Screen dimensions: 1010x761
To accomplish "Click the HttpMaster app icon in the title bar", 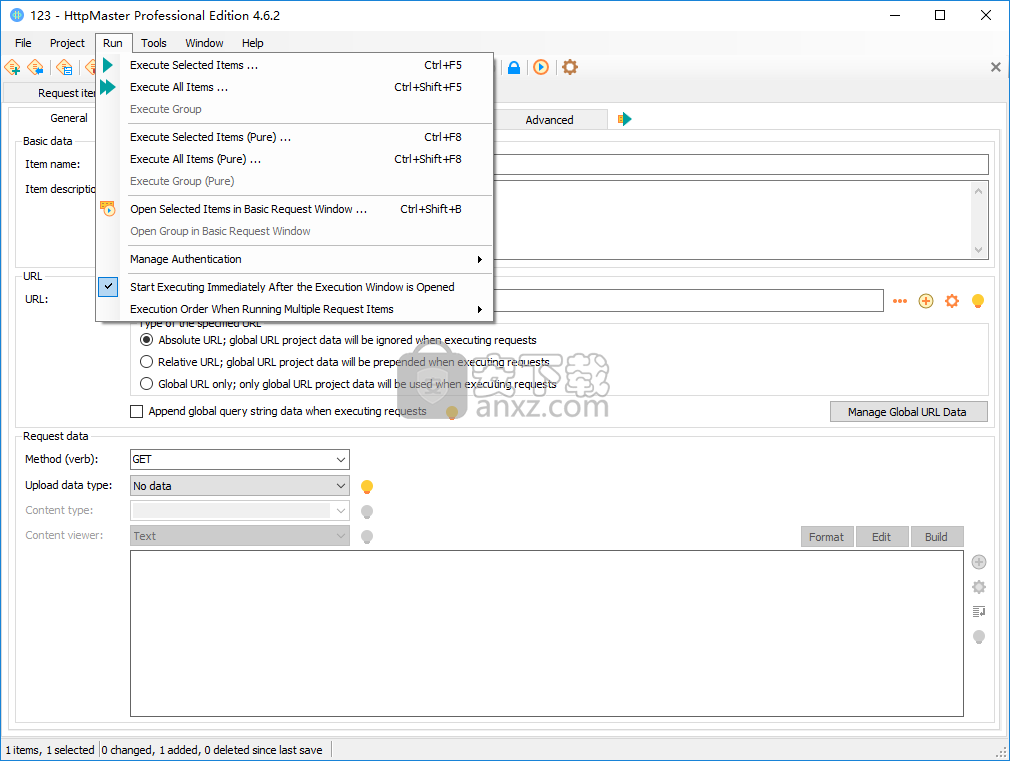I will click(x=17, y=15).
